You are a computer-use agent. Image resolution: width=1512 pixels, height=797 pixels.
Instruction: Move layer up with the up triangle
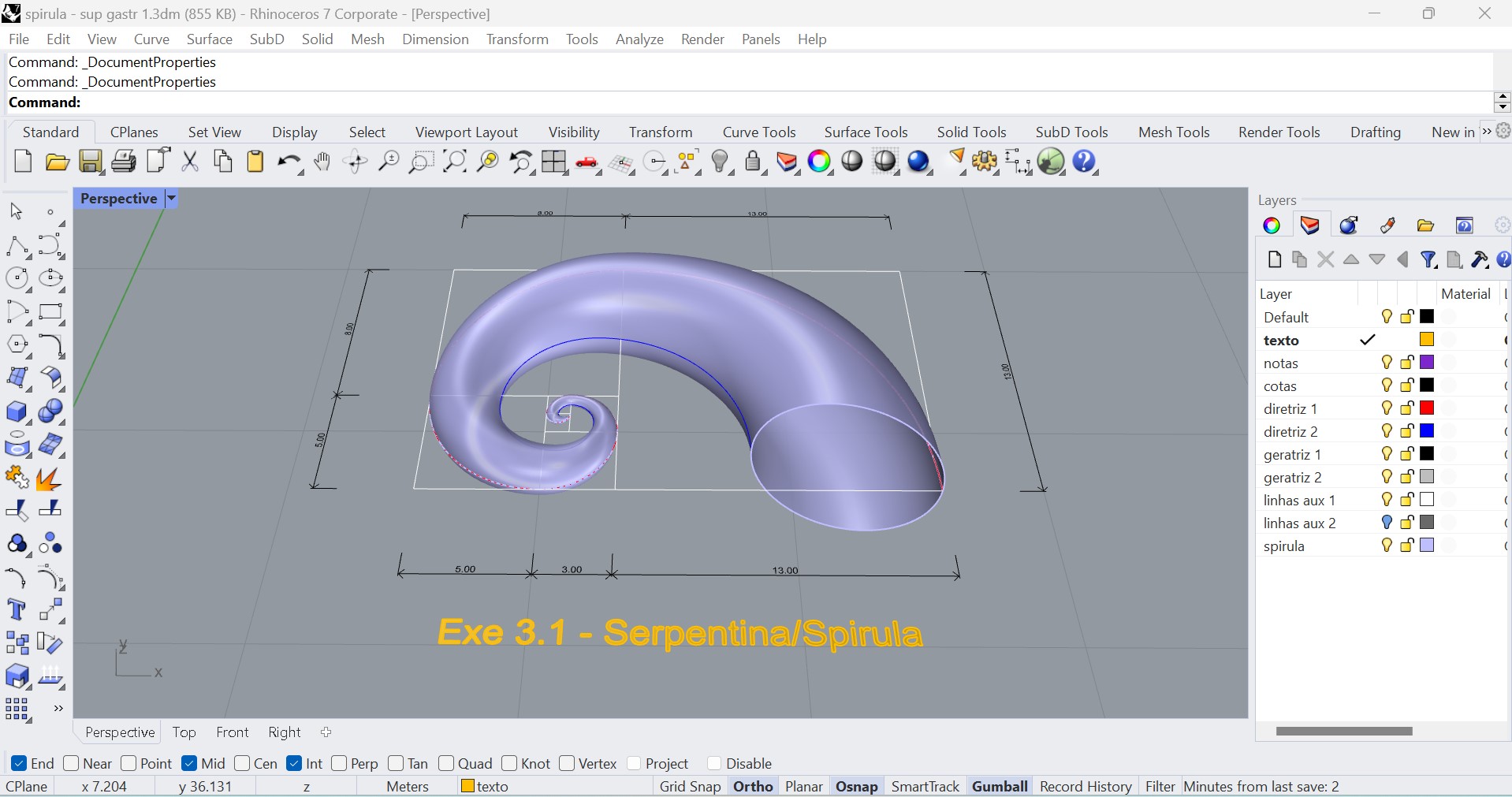[x=1351, y=259]
